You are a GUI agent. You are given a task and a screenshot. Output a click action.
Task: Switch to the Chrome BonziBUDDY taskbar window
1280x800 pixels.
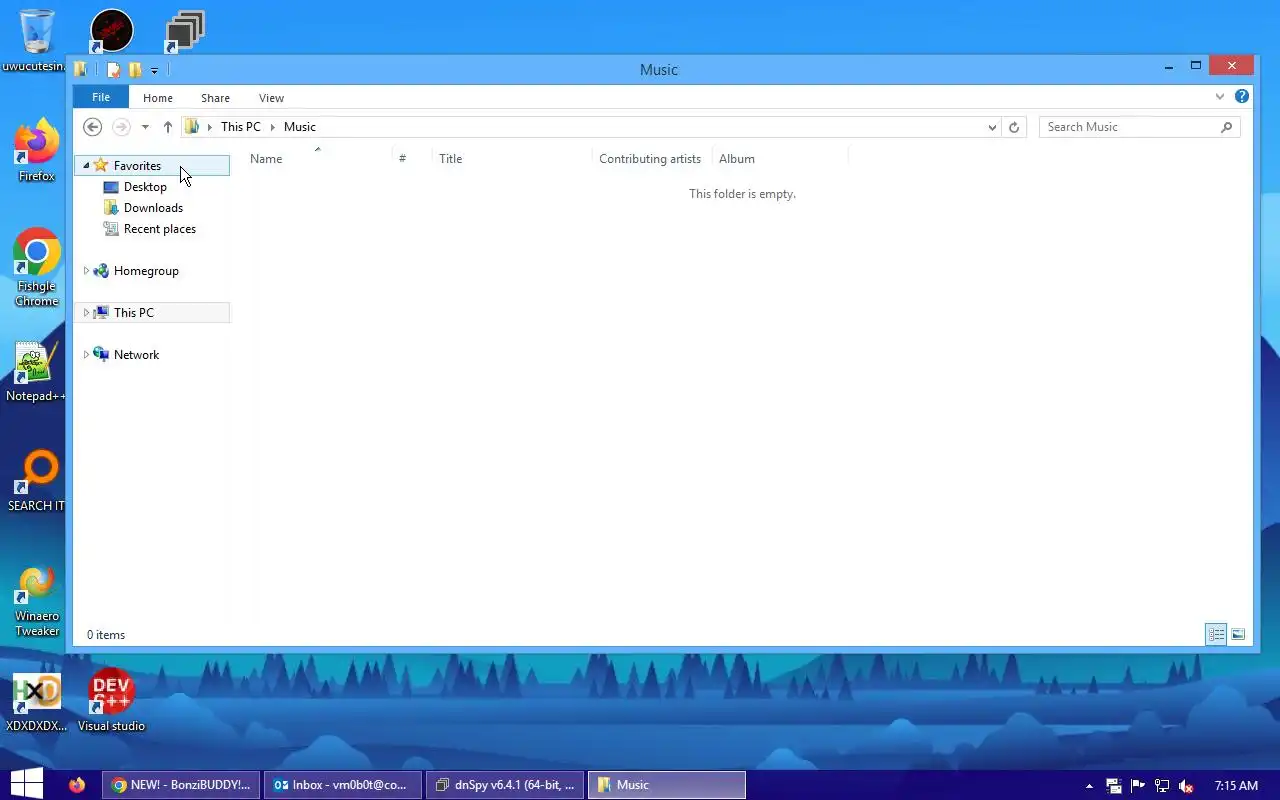tap(181, 785)
